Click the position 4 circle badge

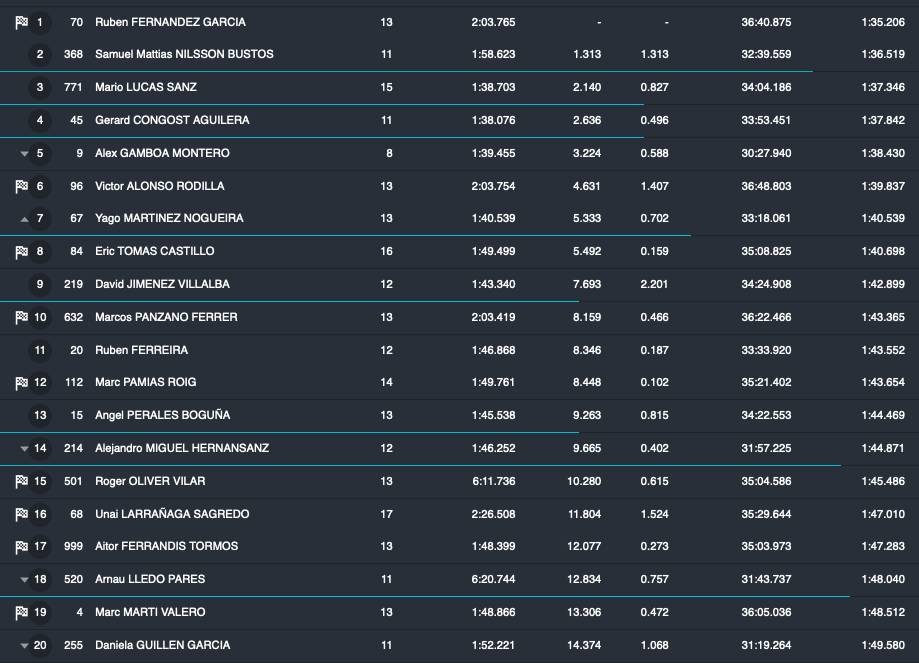[40, 120]
